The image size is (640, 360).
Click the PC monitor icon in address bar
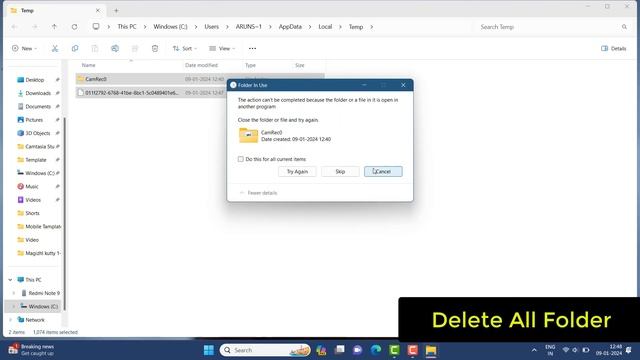coord(96,27)
